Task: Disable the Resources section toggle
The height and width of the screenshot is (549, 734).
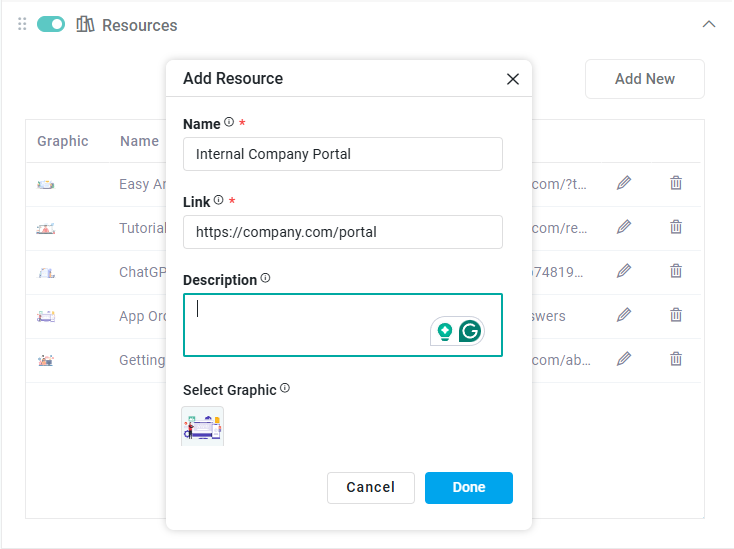Action: point(51,24)
